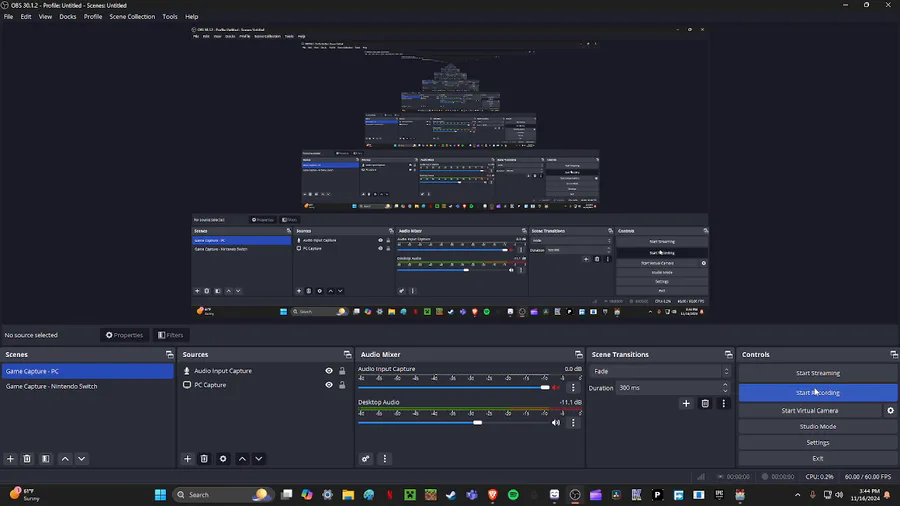Open the Docks menu

click(68, 17)
